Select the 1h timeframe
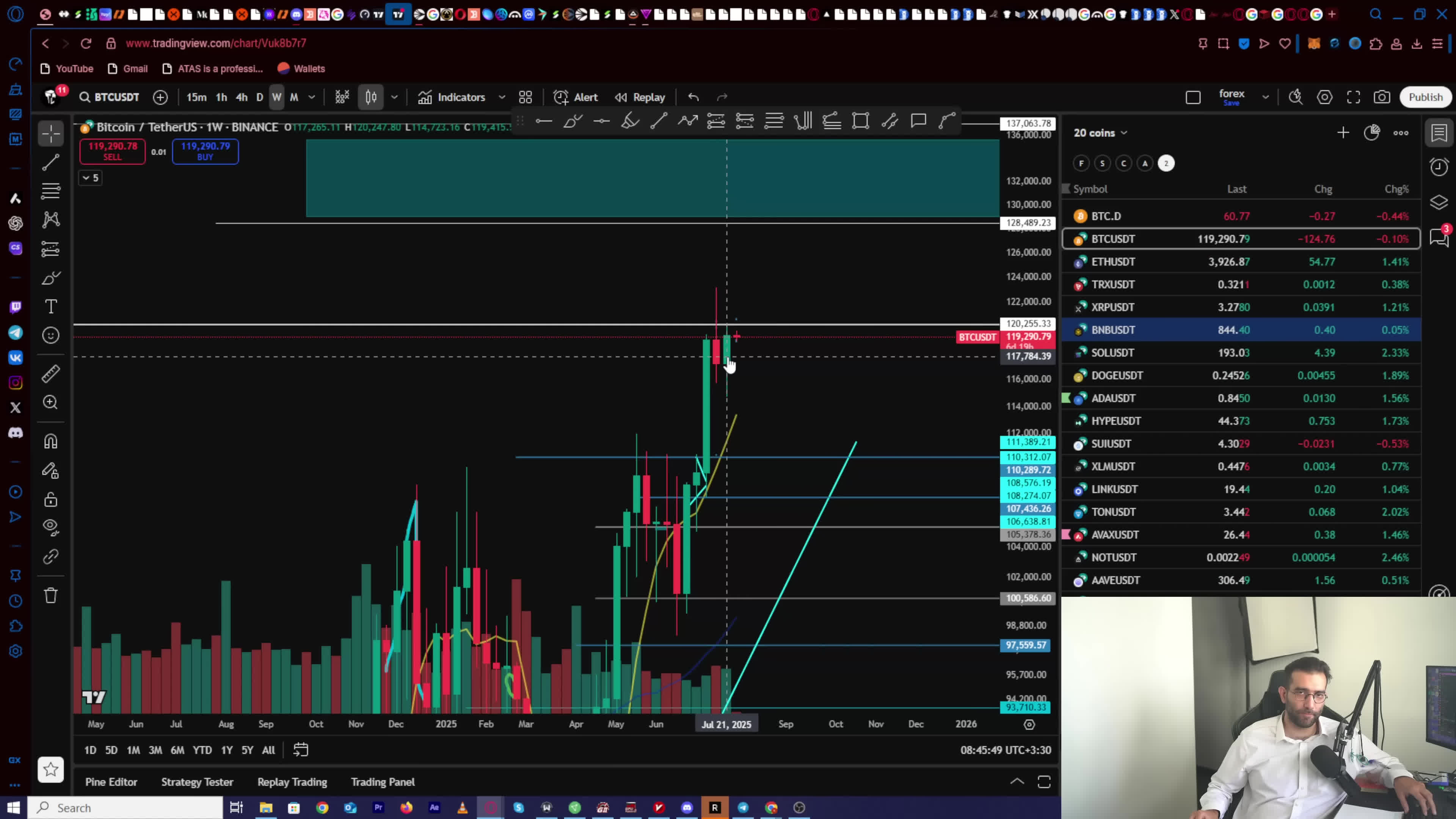Viewport: 1456px width, 819px height. click(x=221, y=97)
